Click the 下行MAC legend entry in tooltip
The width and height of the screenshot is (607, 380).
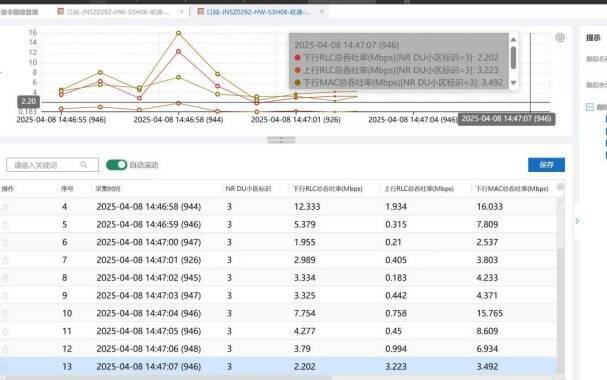tap(399, 82)
